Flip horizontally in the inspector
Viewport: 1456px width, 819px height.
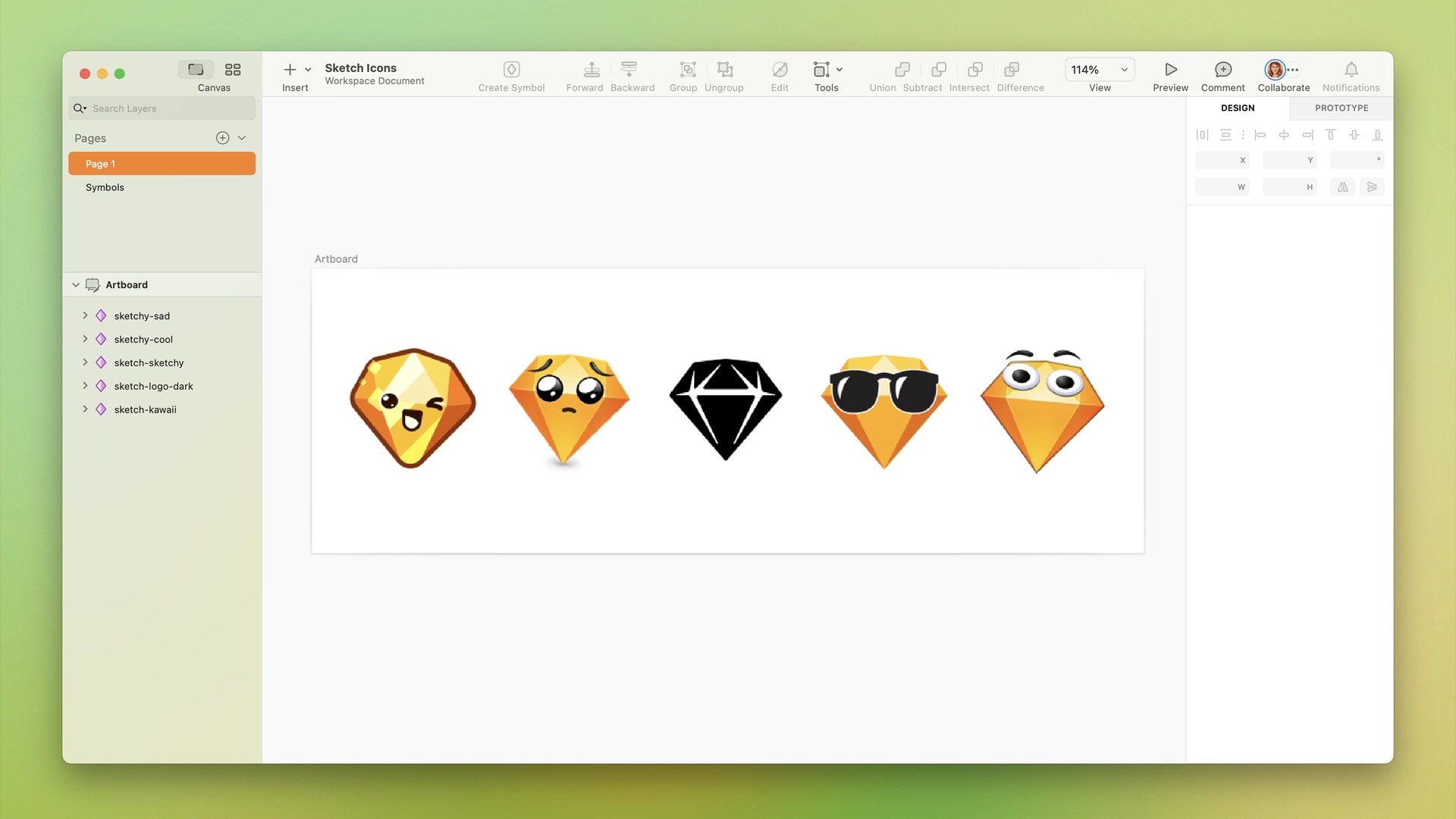[1343, 187]
